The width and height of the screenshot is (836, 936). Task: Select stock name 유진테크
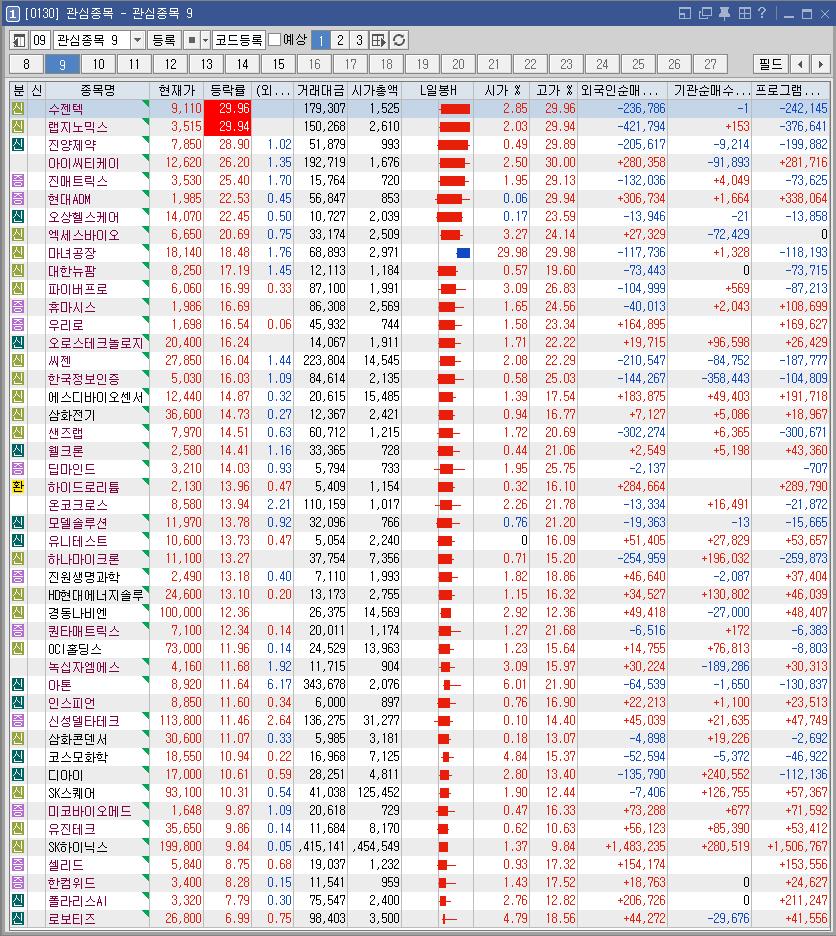(x=72, y=829)
